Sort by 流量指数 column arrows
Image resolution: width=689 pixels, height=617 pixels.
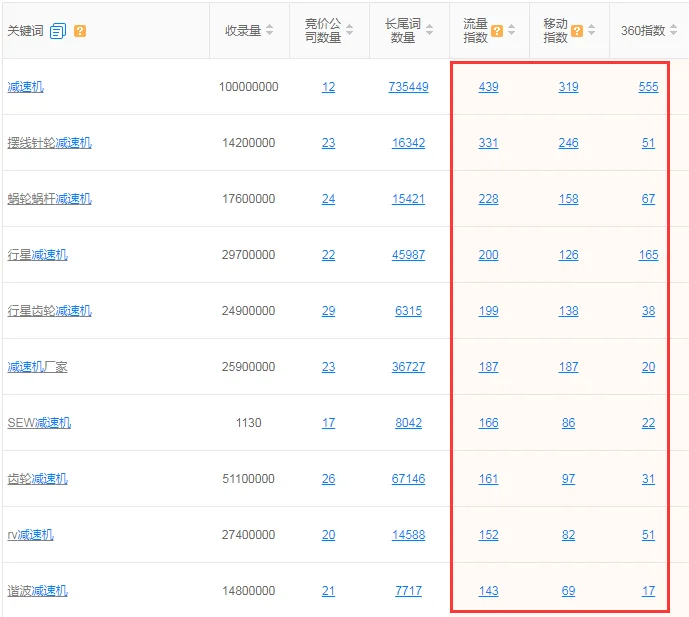511,30
